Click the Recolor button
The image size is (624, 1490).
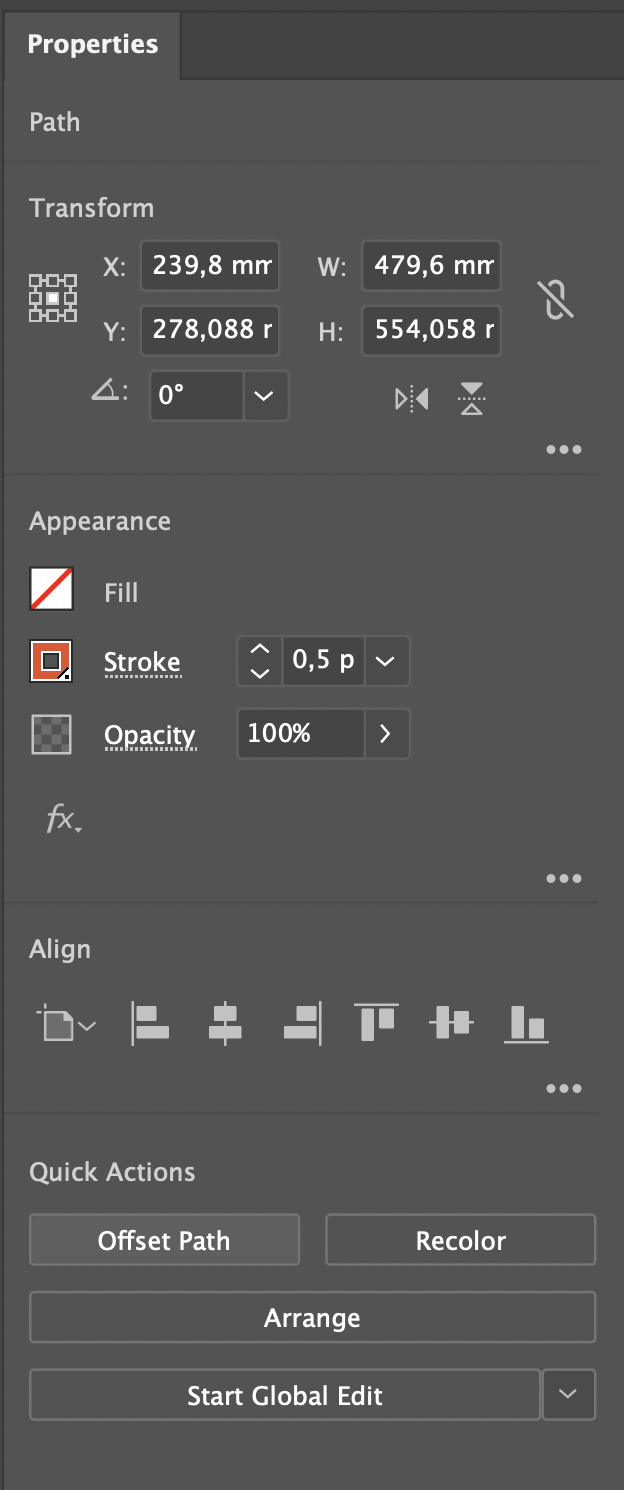(460, 1241)
